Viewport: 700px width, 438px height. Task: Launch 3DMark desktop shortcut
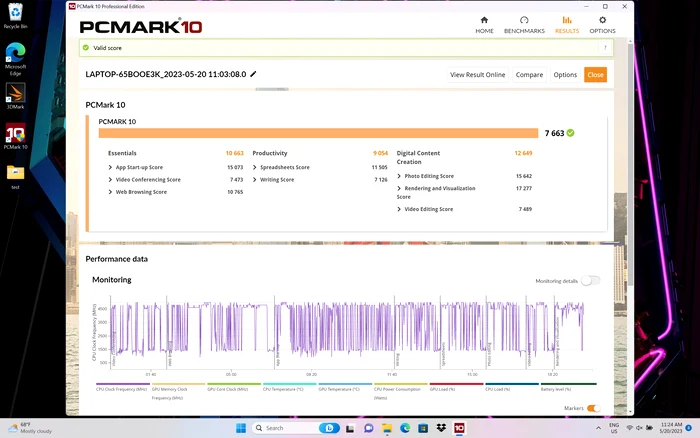[x=16, y=96]
